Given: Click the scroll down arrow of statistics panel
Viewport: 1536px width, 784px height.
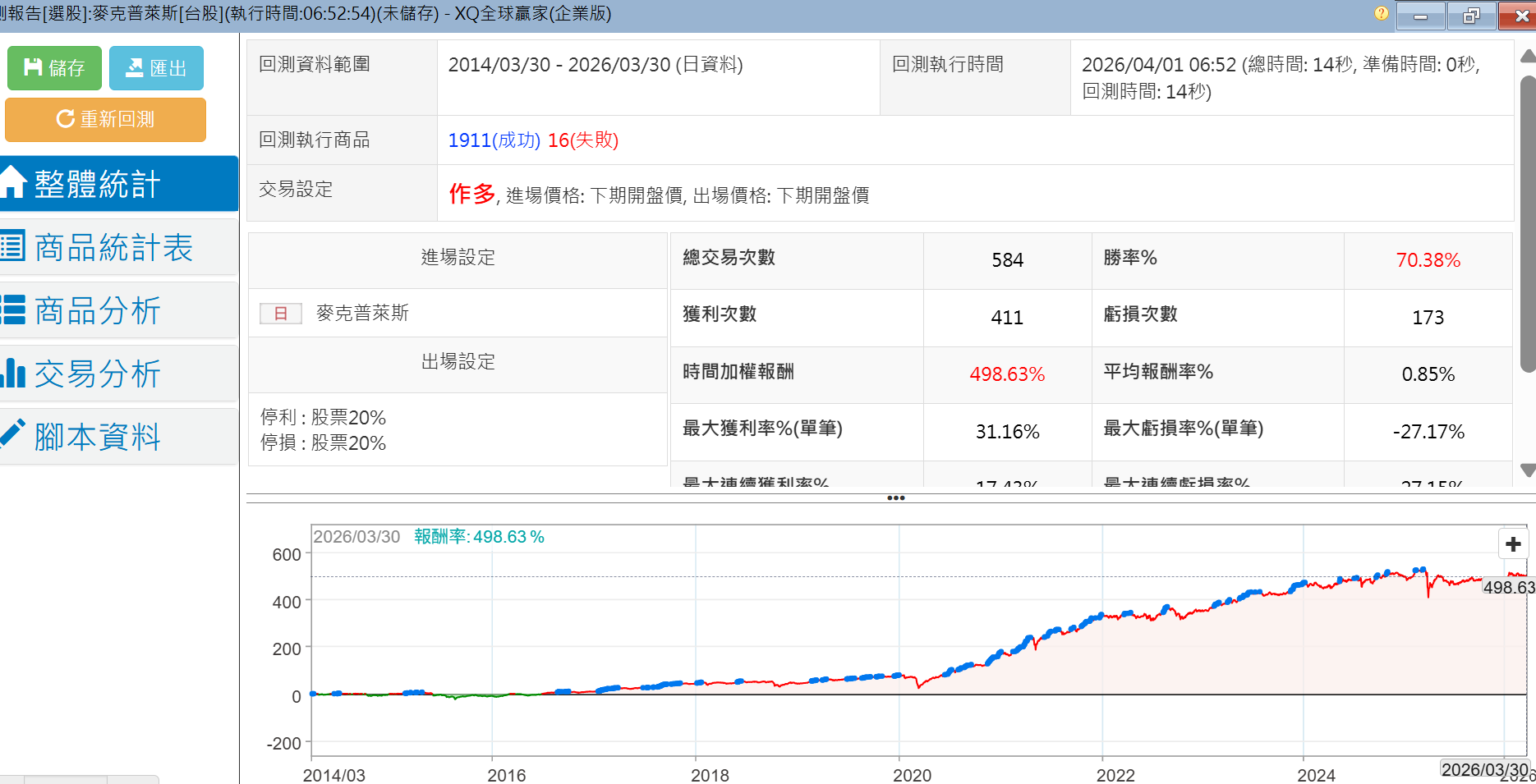Looking at the screenshot, I should pyautogui.click(x=1528, y=470).
